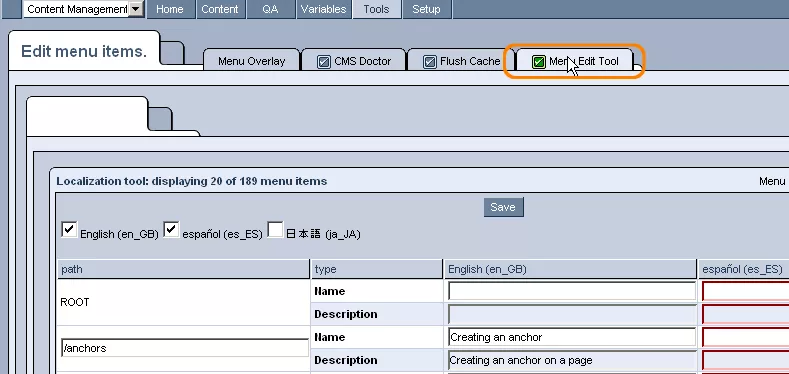Enable the Japanese (ja_JA) checkbox
The width and height of the screenshot is (789, 374).
click(x=275, y=230)
